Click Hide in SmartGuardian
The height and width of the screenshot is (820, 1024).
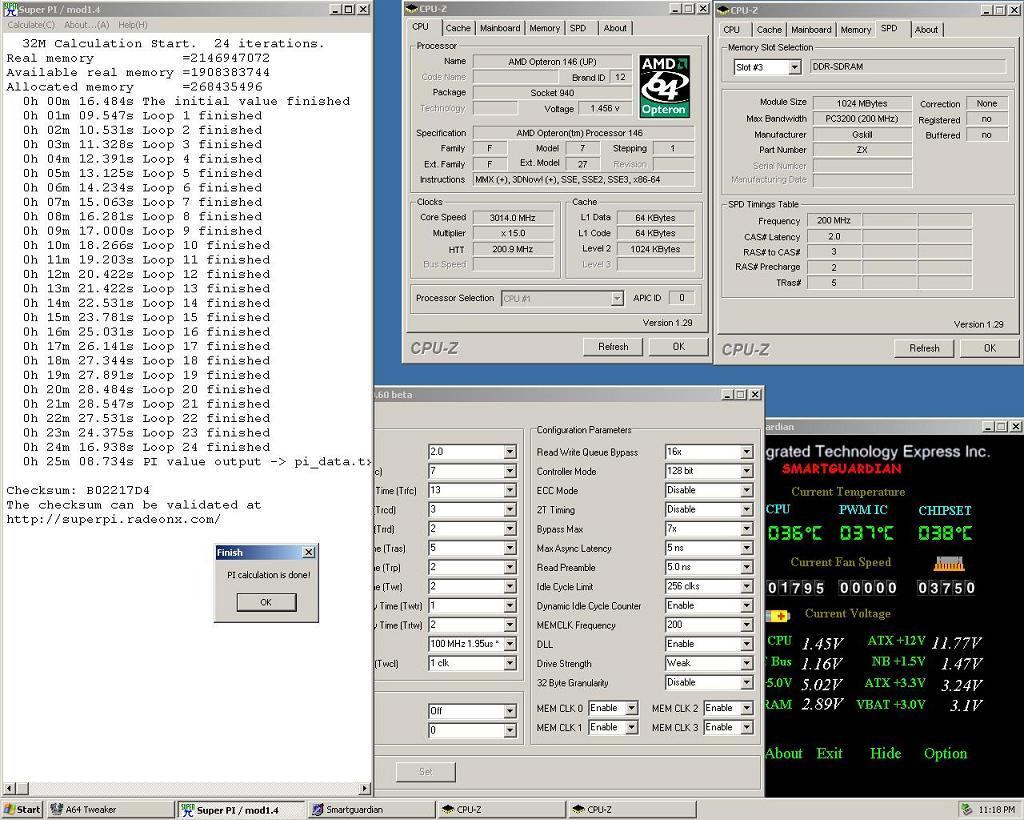(885, 753)
